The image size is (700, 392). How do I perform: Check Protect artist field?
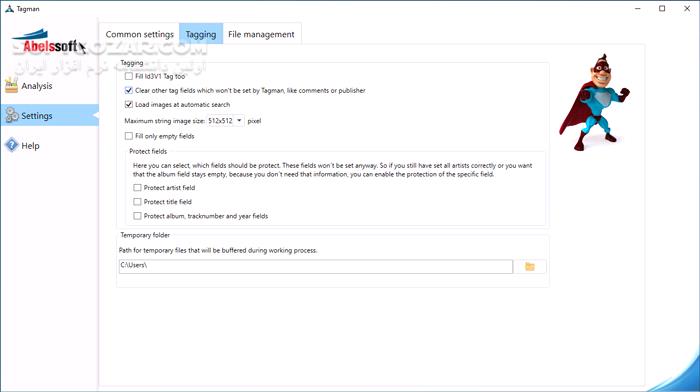coord(137,188)
